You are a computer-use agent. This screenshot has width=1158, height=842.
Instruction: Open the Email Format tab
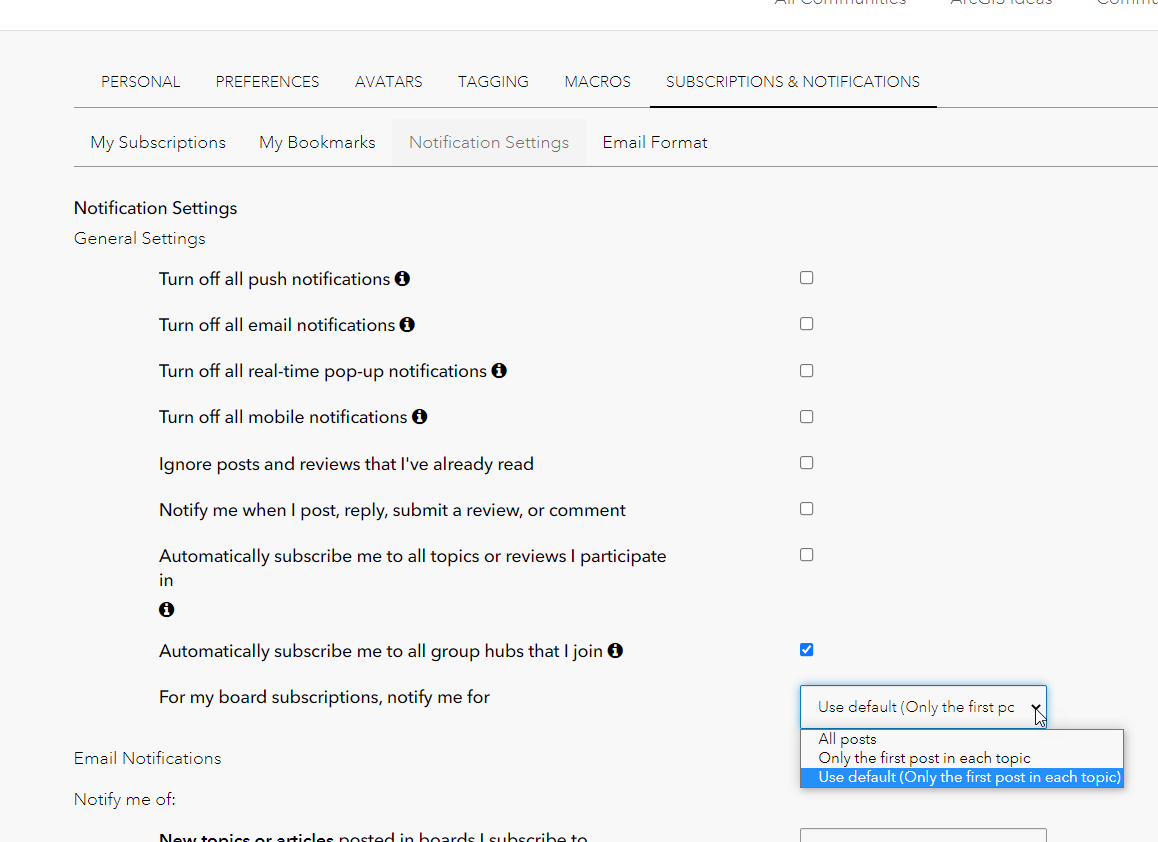[x=654, y=142]
